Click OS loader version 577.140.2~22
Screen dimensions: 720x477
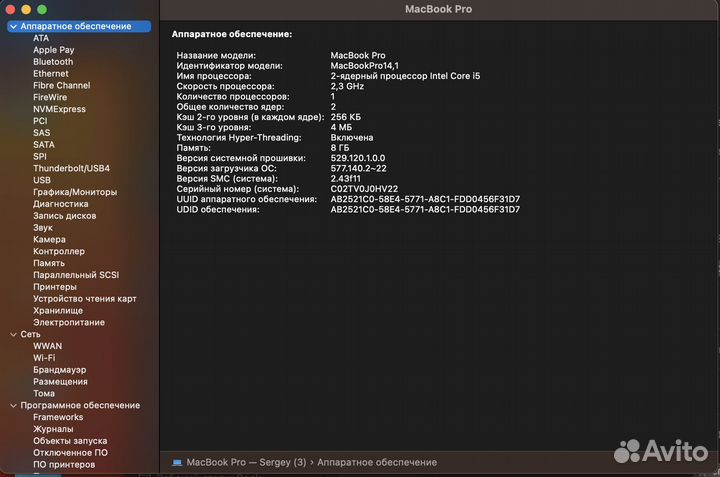click(x=358, y=168)
